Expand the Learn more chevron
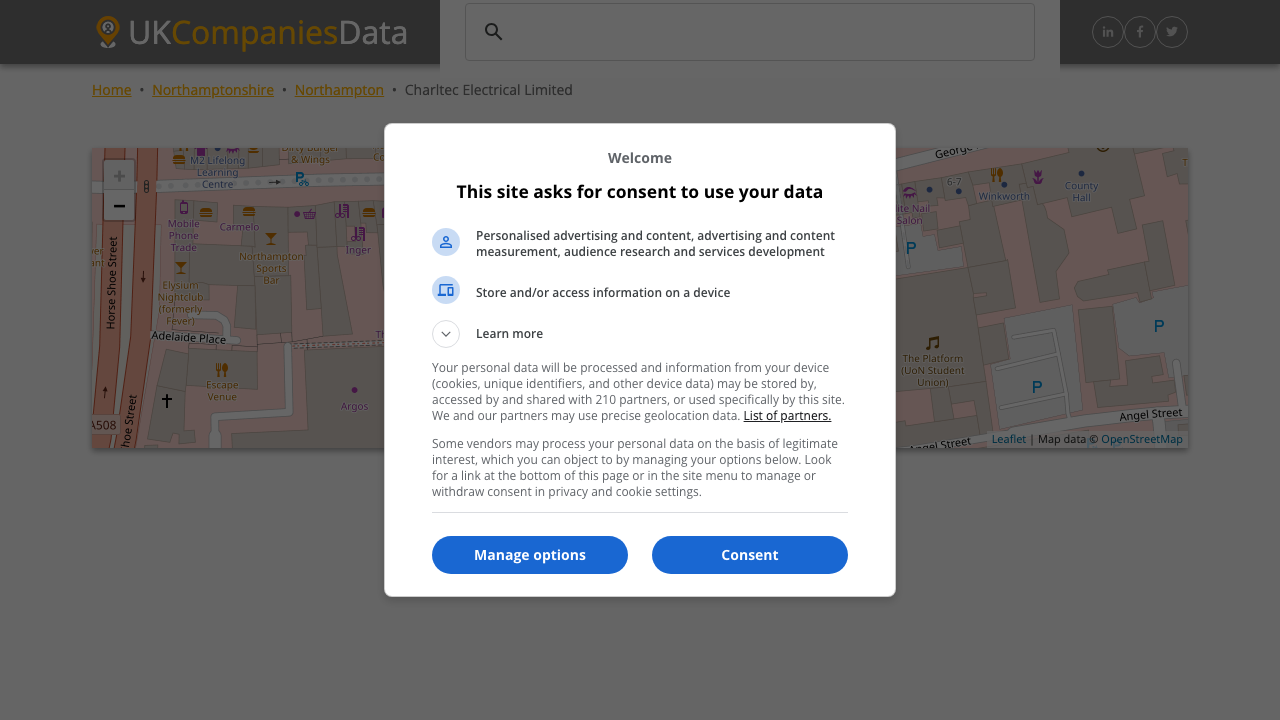1280x720 pixels. (x=446, y=334)
